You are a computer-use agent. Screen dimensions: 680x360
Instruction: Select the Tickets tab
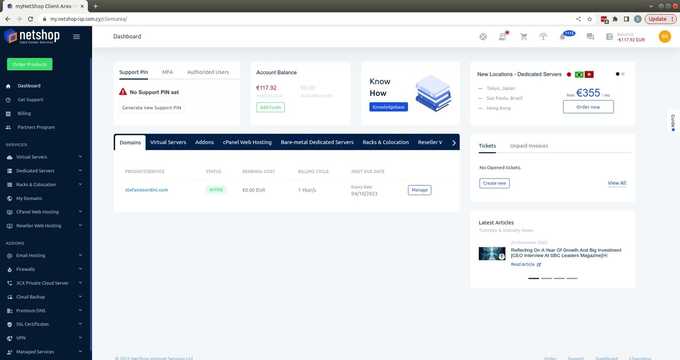pyautogui.click(x=487, y=146)
